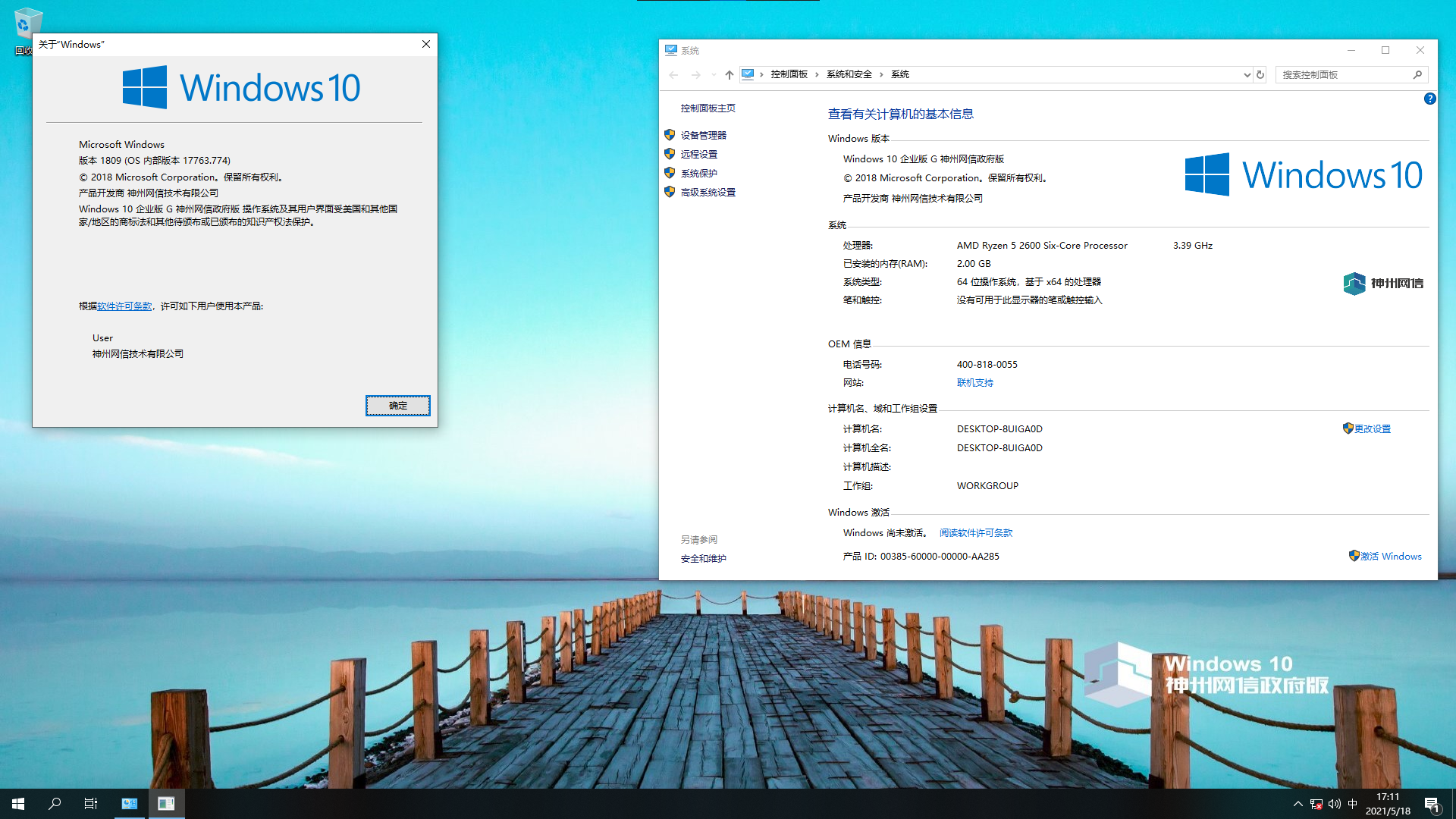This screenshot has height=819, width=1456.
Task: Expand chevron after computer icon in breadcrumb
Action: tap(761, 74)
